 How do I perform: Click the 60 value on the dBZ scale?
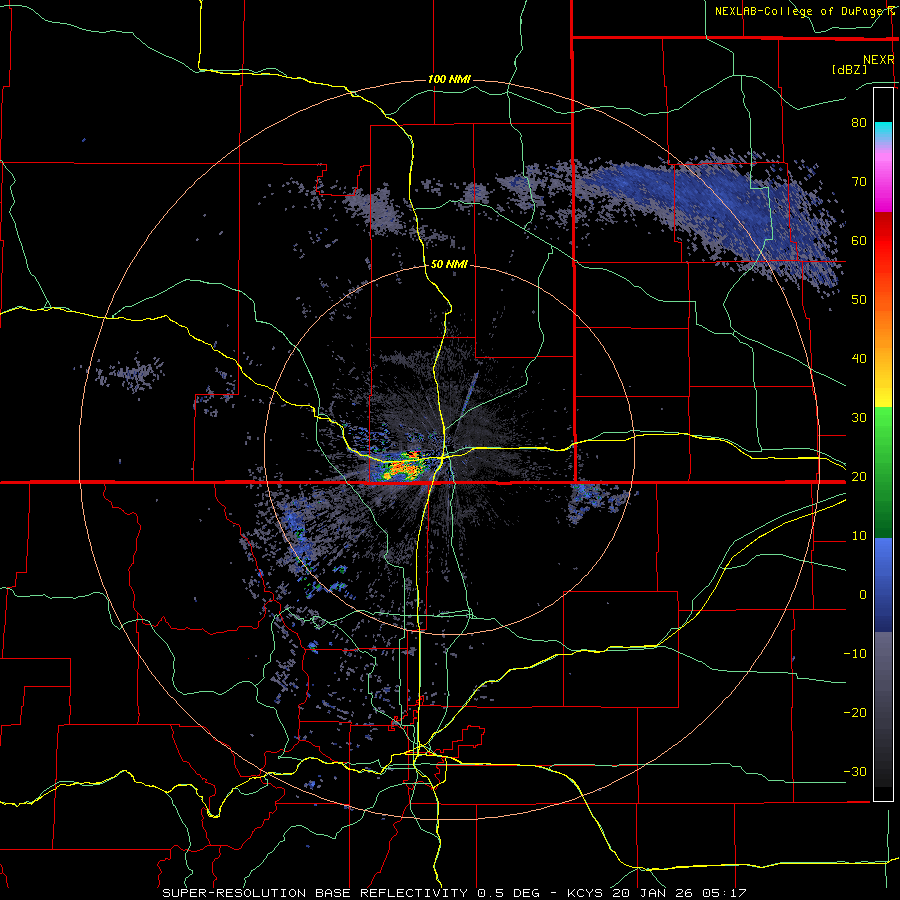(x=859, y=240)
